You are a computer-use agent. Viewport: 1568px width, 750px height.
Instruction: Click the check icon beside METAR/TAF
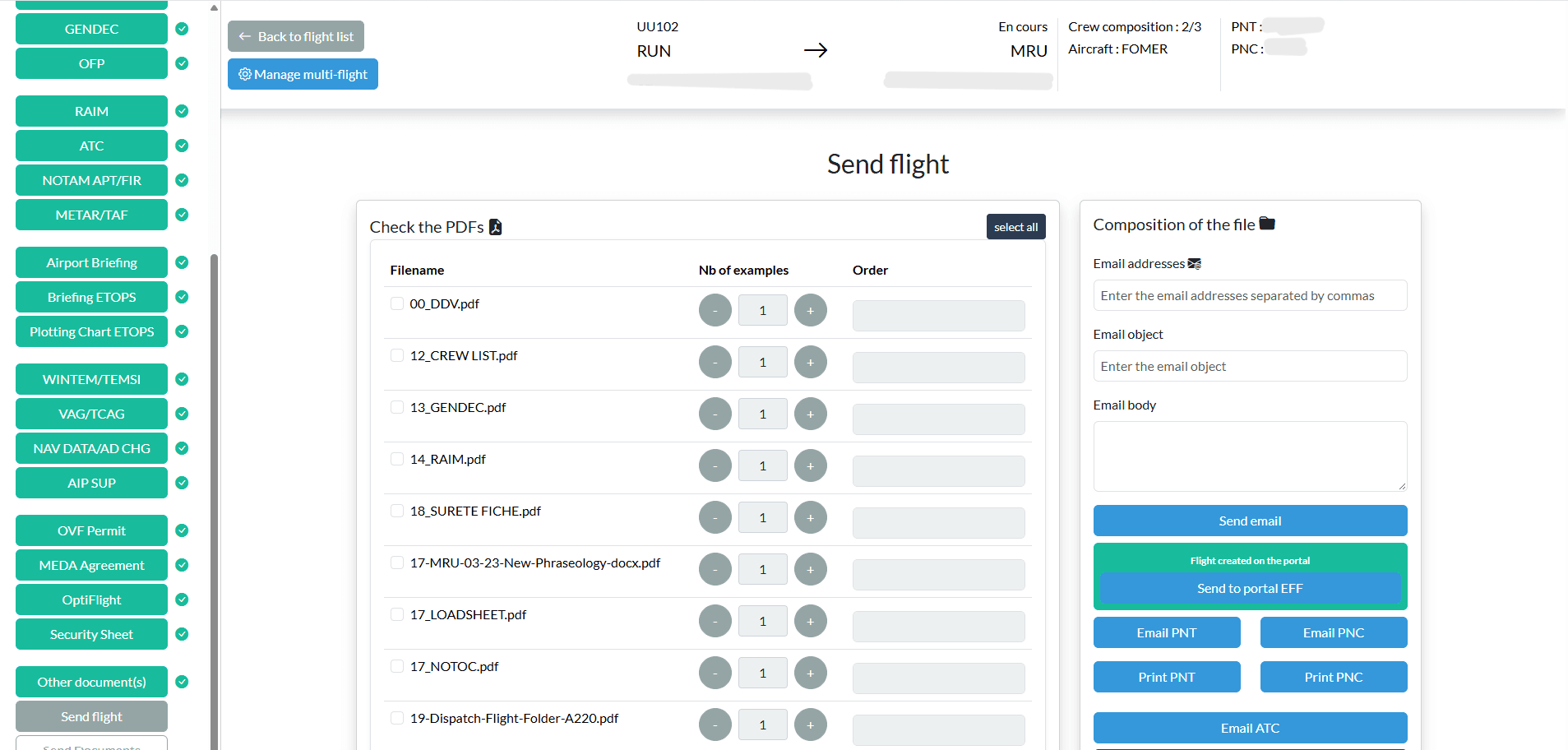pos(182,215)
